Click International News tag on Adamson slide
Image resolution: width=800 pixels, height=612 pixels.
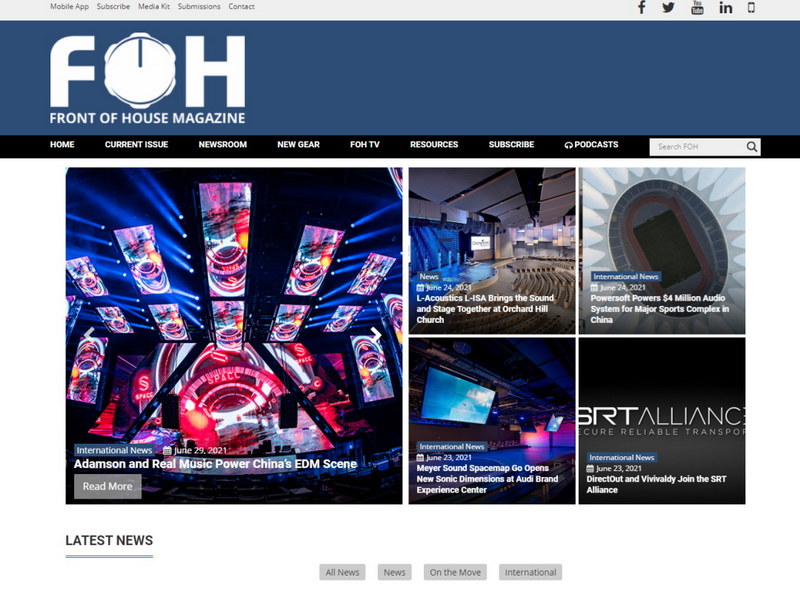point(114,450)
